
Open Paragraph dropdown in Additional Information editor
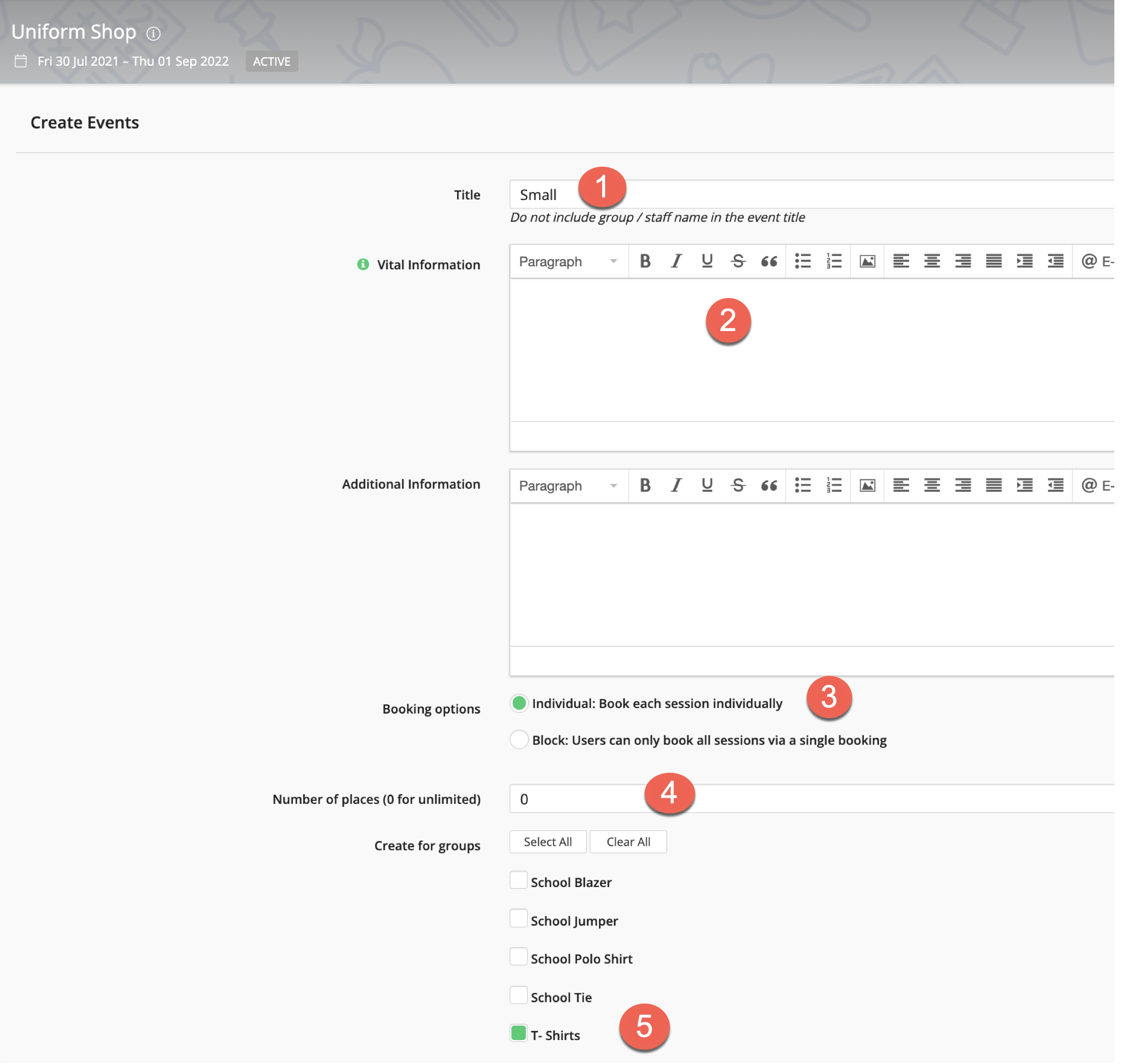pos(568,486)
